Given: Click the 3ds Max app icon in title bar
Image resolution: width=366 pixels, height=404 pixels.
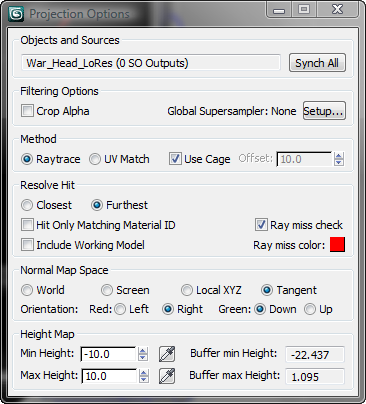Looking at the screenshot, I should click(16, 14).
